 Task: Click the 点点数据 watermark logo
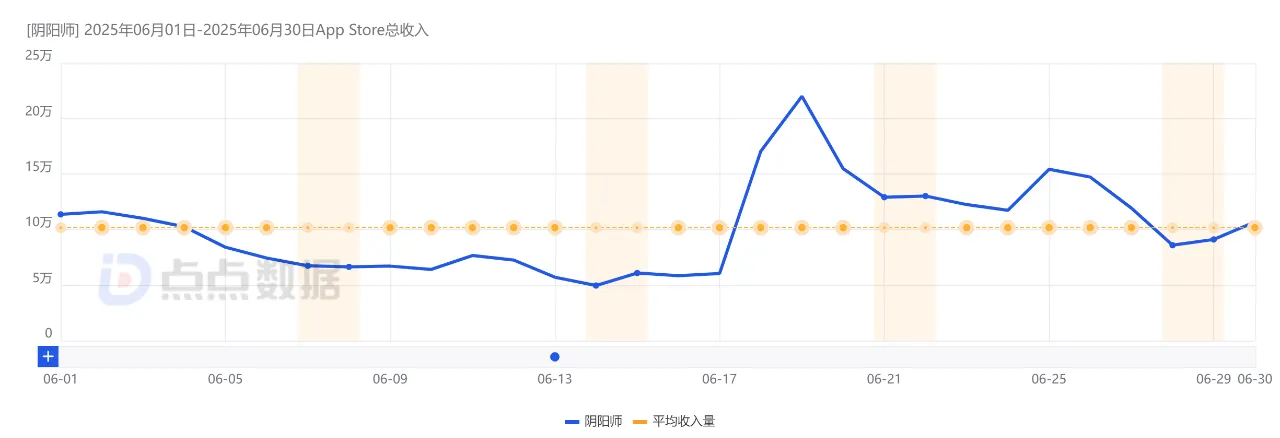[x=219, y=279]
